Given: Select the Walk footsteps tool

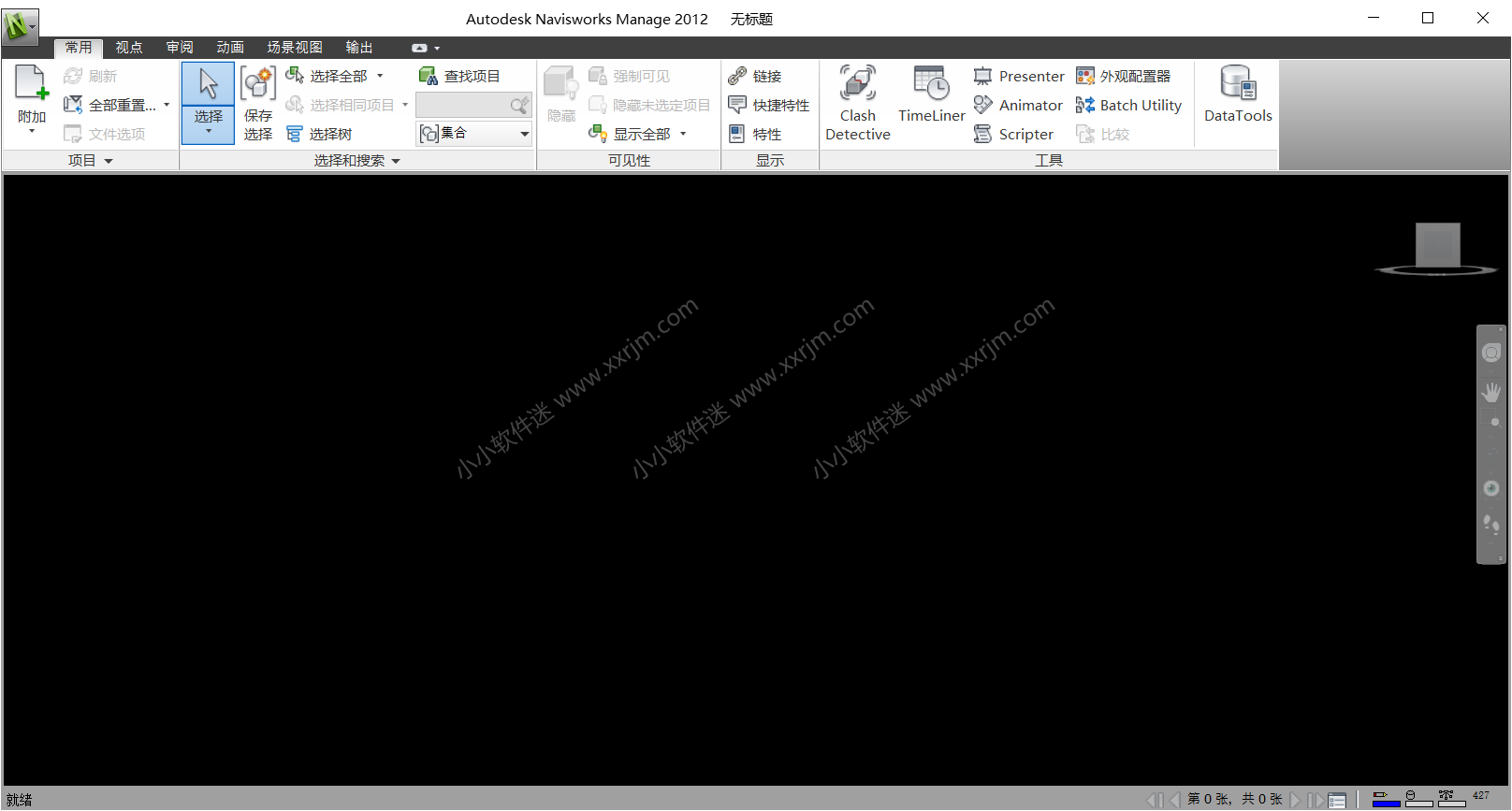Looking at the screenshot, I should point(1491,524).
